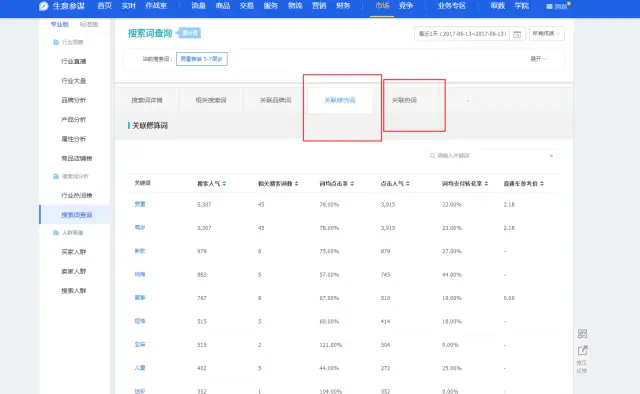Screen dimensions: 640x394
Task: Clear the keyword search box with X
Action: coord(551,156)
